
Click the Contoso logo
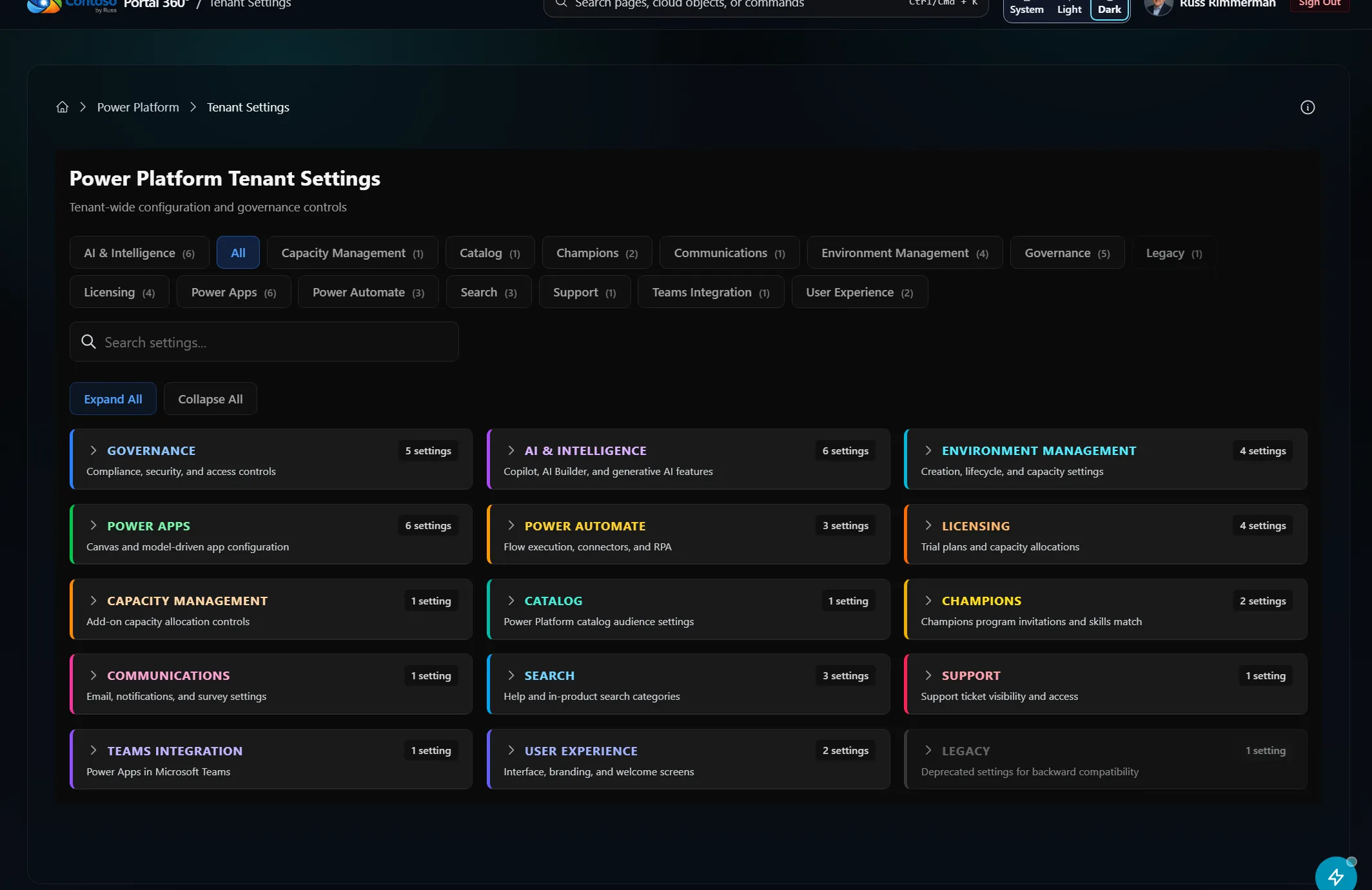tap(71, 5)
